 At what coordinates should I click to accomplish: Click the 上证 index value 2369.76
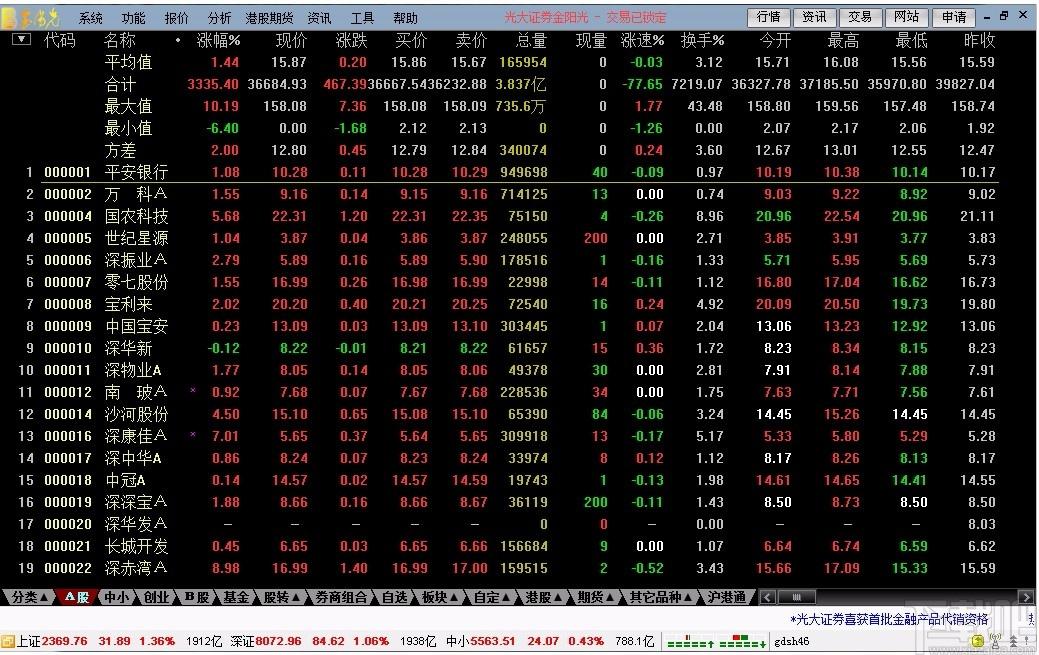click(64, 641)
